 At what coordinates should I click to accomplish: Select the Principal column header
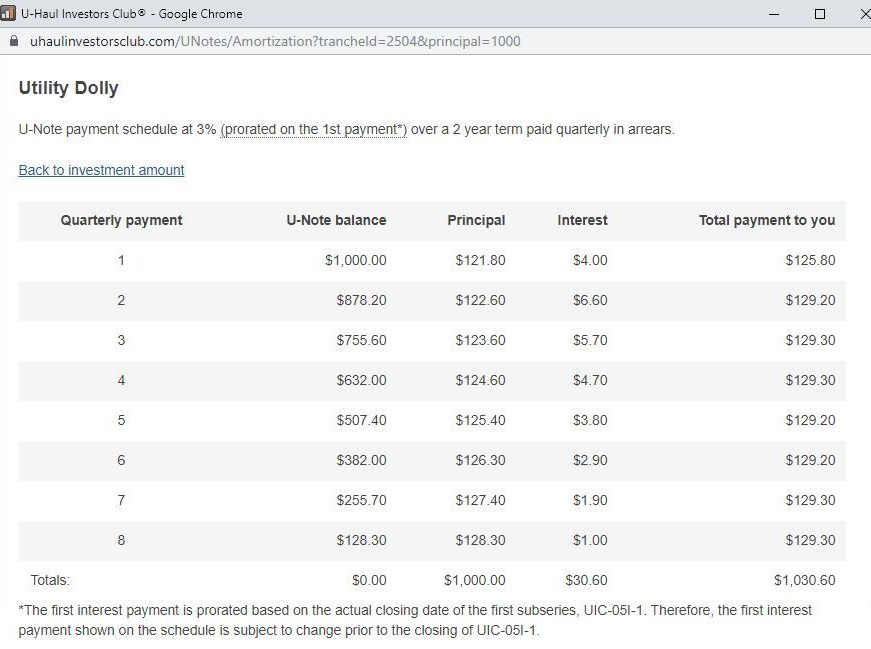(476, 220)
